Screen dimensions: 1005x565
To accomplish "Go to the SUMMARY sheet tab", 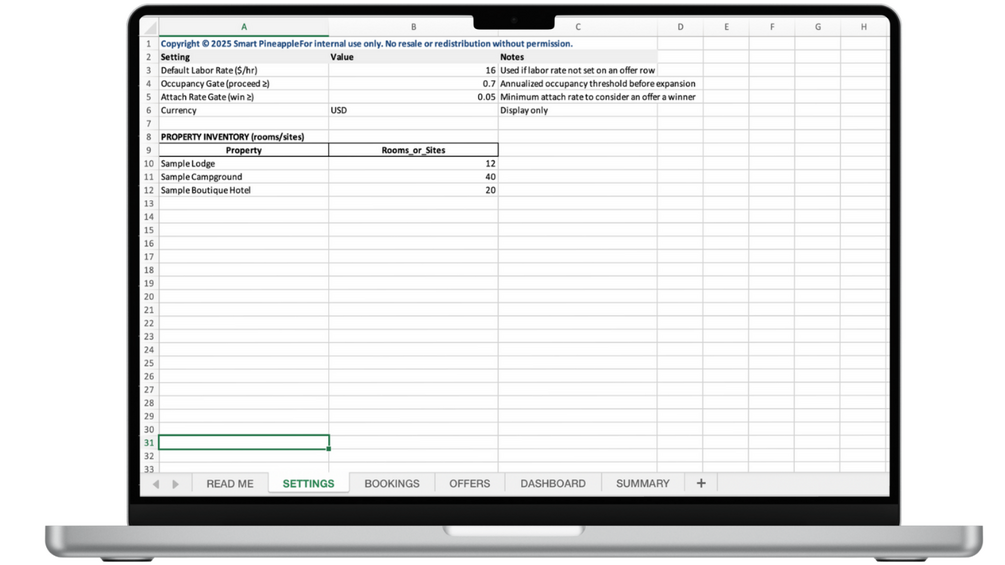I will pos(642,484).
